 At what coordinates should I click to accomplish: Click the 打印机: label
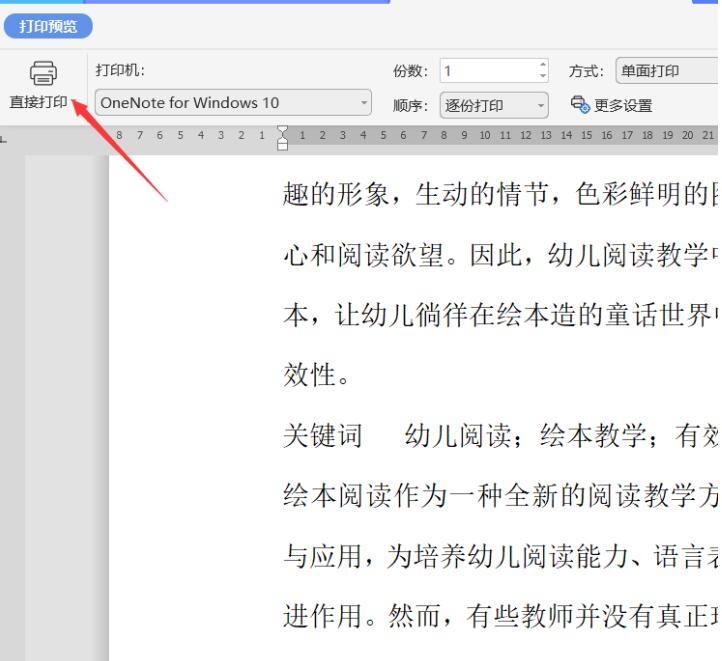[x=120, y=70]
